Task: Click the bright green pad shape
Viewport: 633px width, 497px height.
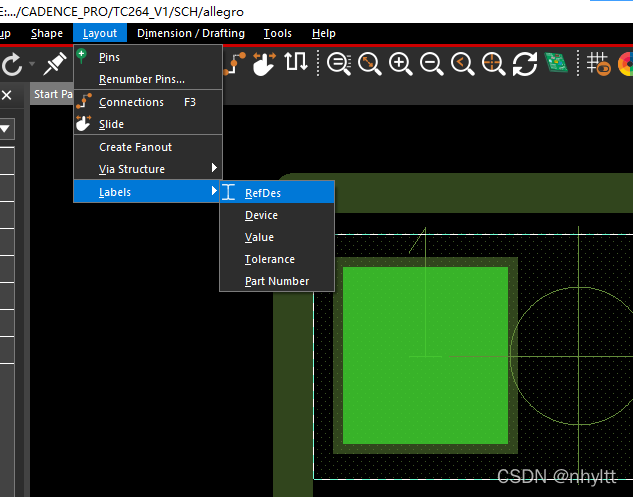Action: point(425,355)
